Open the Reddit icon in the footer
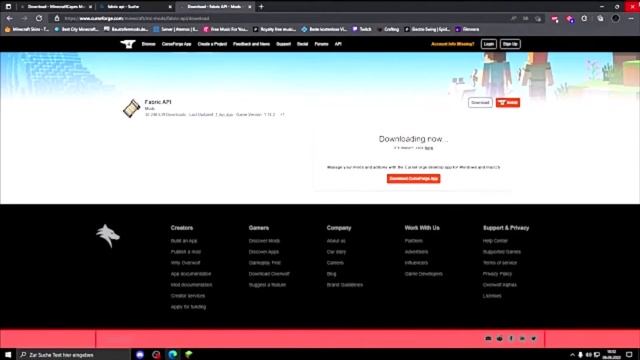This screenshot has width=640, height=360. [x=500, y=338]
